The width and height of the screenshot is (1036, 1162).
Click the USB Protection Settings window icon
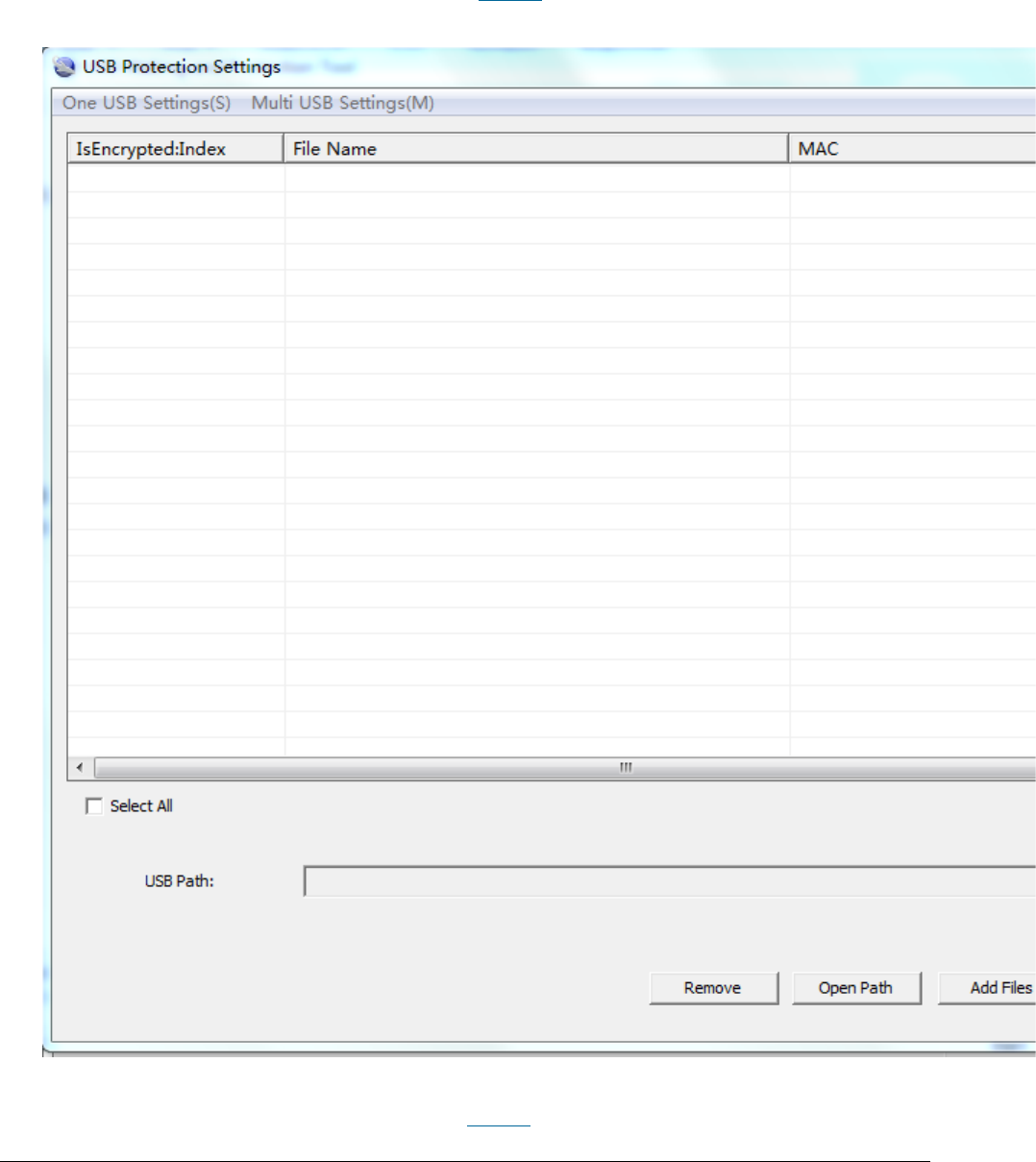pyautogui.click(x=64, y=66)
